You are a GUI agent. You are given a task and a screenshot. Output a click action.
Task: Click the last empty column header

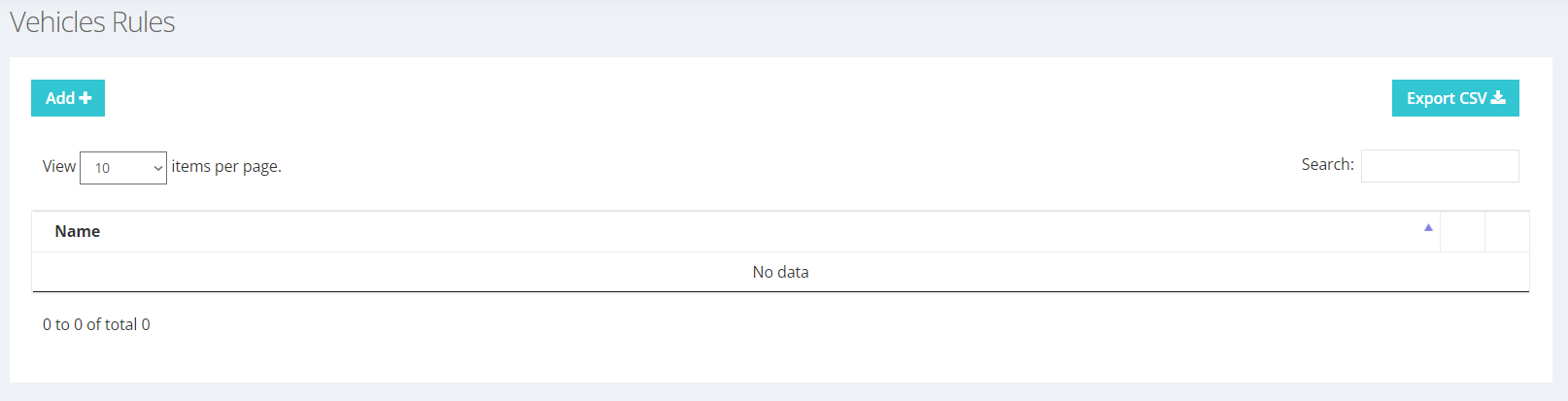tap(1507, 231)
